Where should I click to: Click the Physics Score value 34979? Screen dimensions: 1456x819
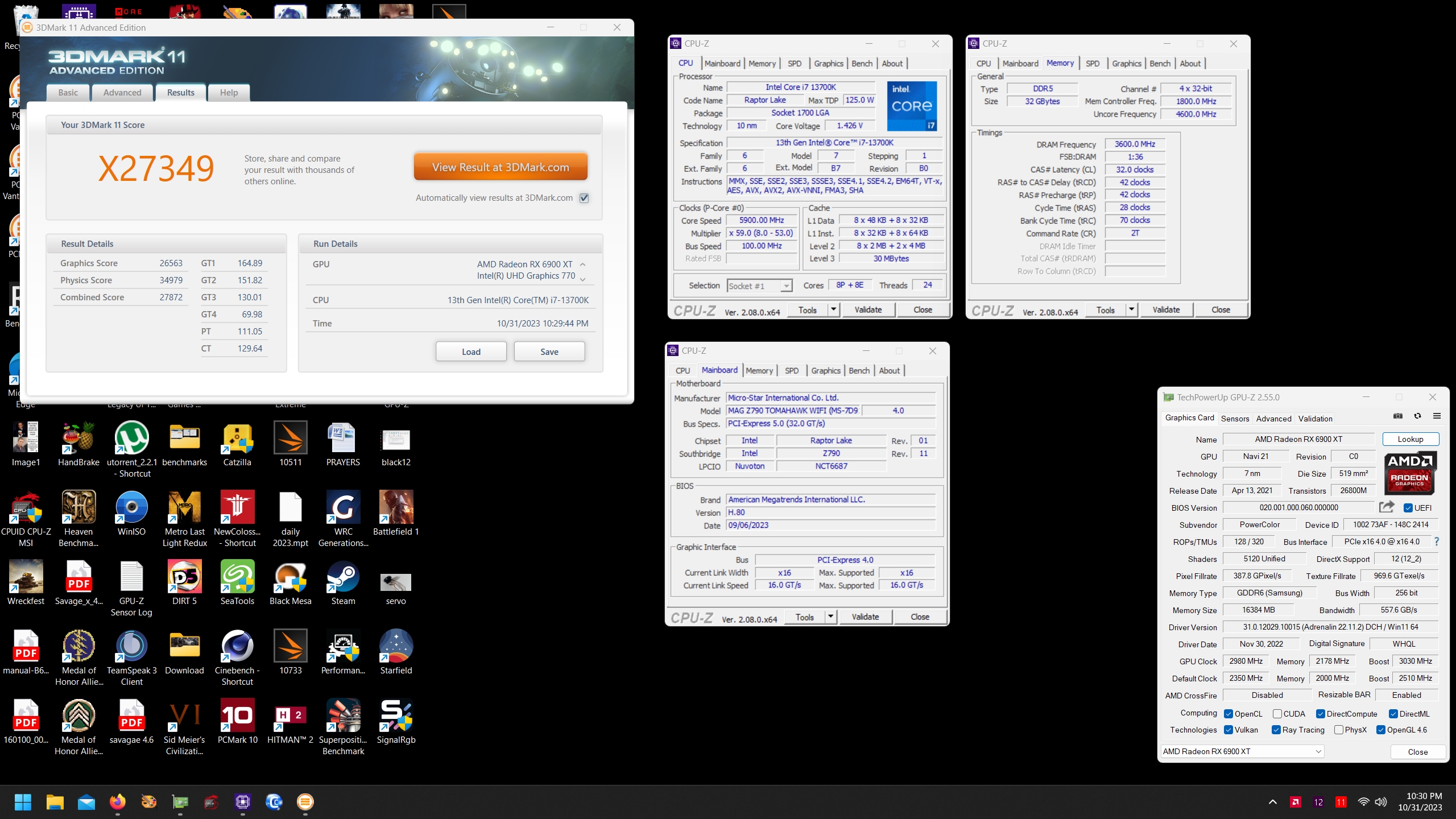(x=171, y=280)
